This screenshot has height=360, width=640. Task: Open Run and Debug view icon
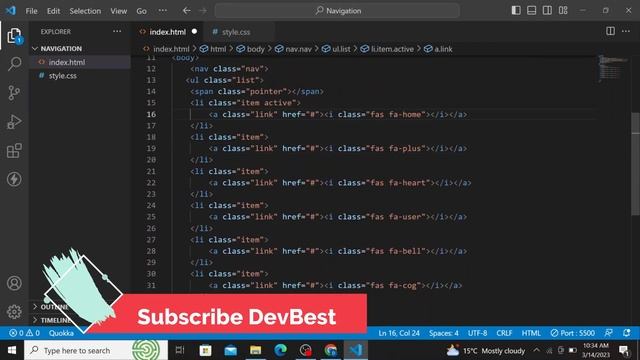(14, 122)
